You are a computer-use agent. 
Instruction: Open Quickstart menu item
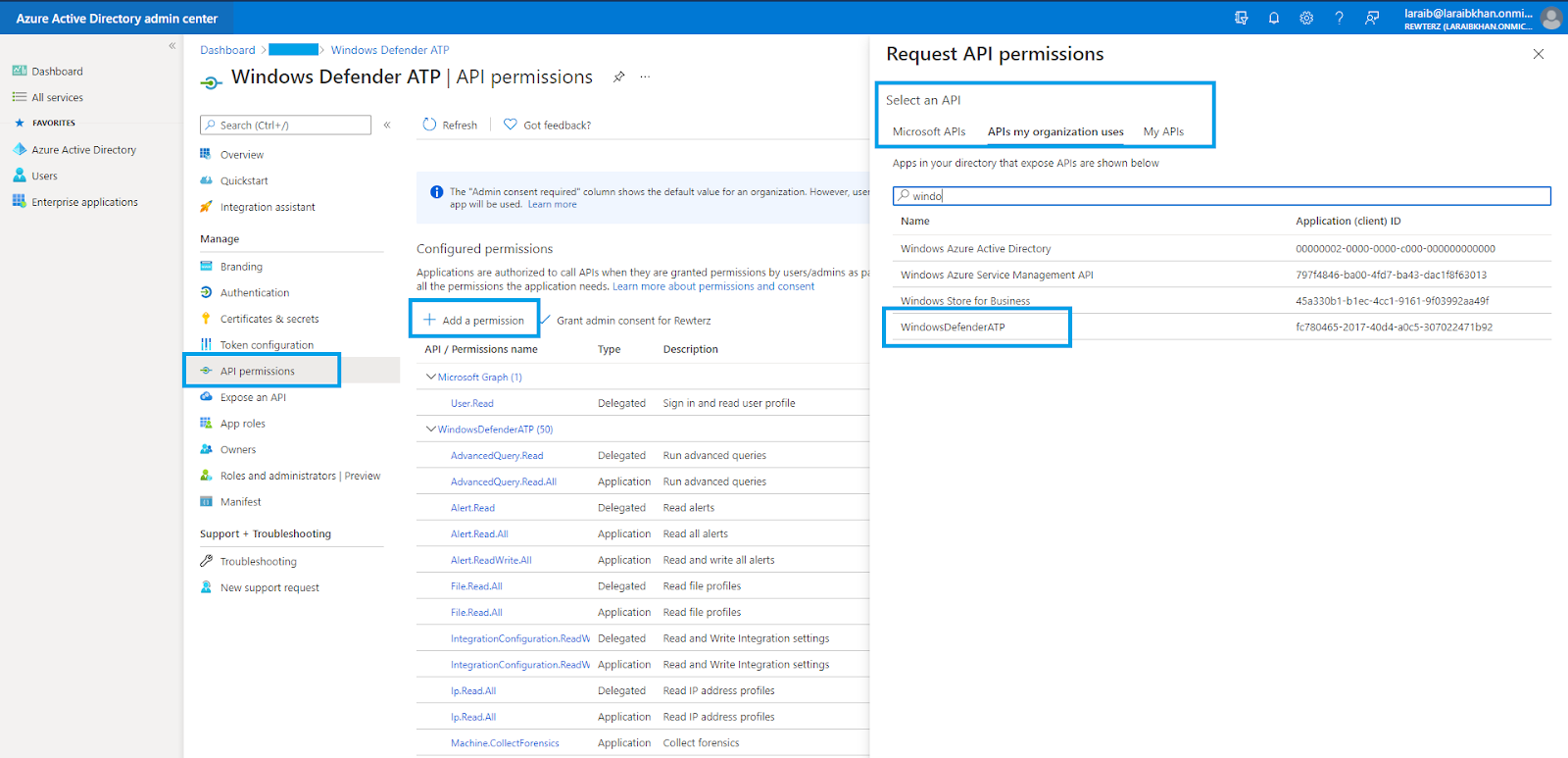tap(244, 180)
